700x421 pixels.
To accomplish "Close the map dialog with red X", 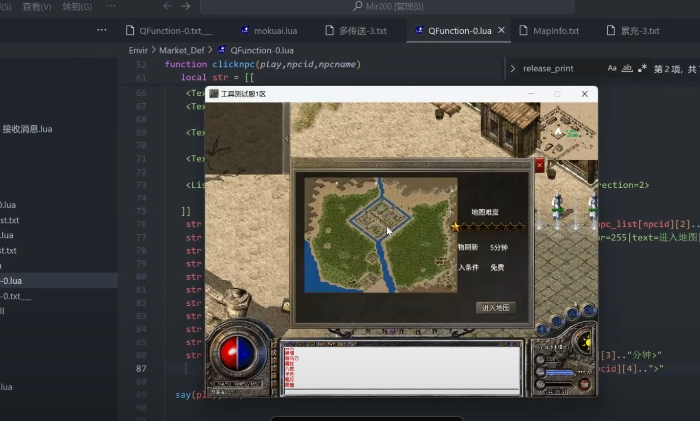I will (540, 166).
